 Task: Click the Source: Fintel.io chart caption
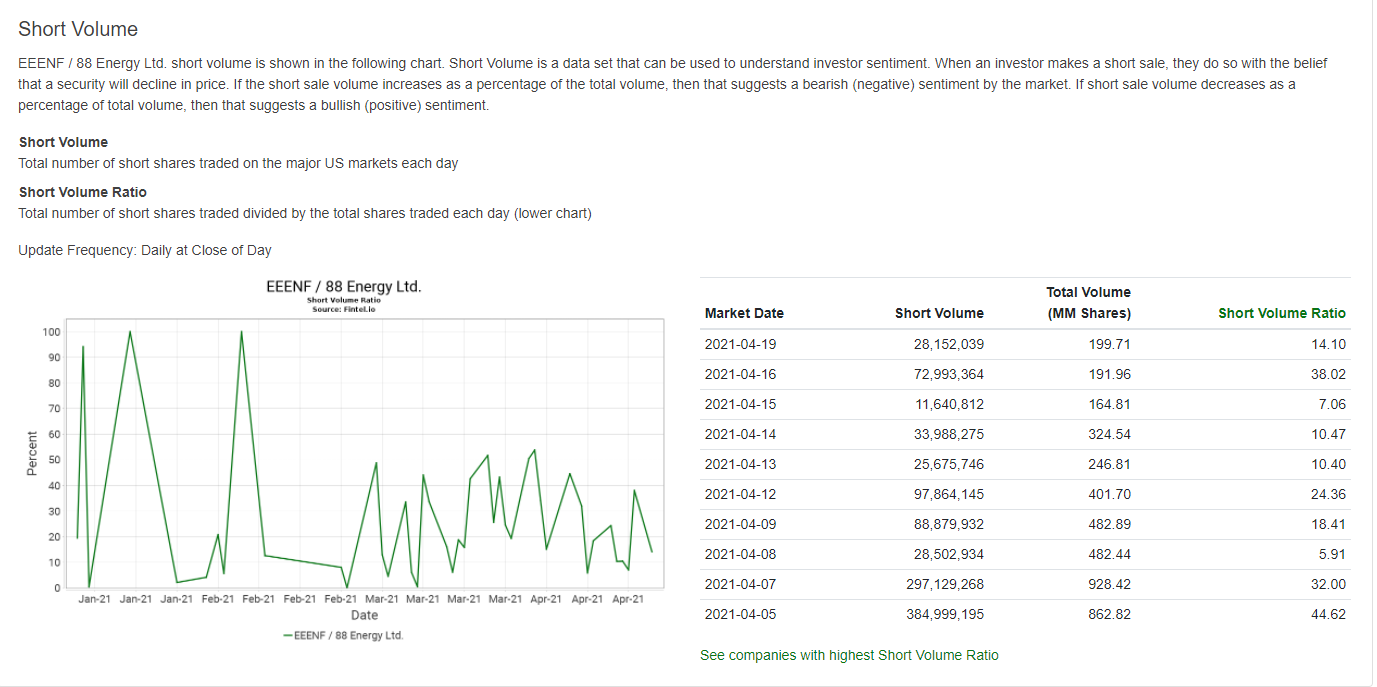[344, 309]
